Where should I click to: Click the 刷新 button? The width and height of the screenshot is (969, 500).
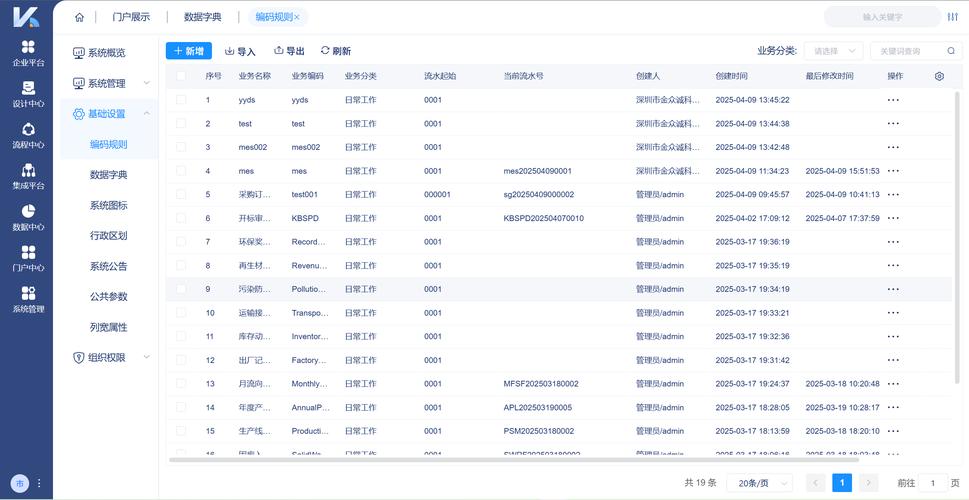click(336, 51)
